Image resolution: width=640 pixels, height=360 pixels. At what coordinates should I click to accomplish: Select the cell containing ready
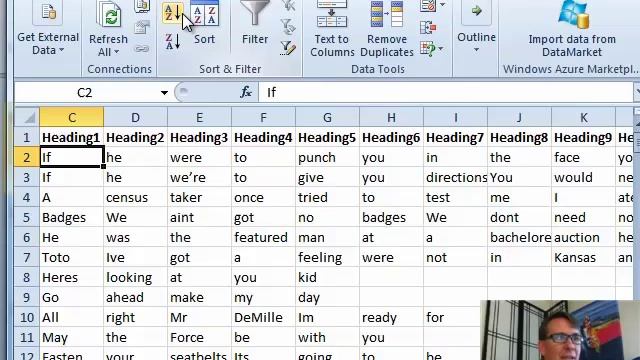[x=391, y=318]
